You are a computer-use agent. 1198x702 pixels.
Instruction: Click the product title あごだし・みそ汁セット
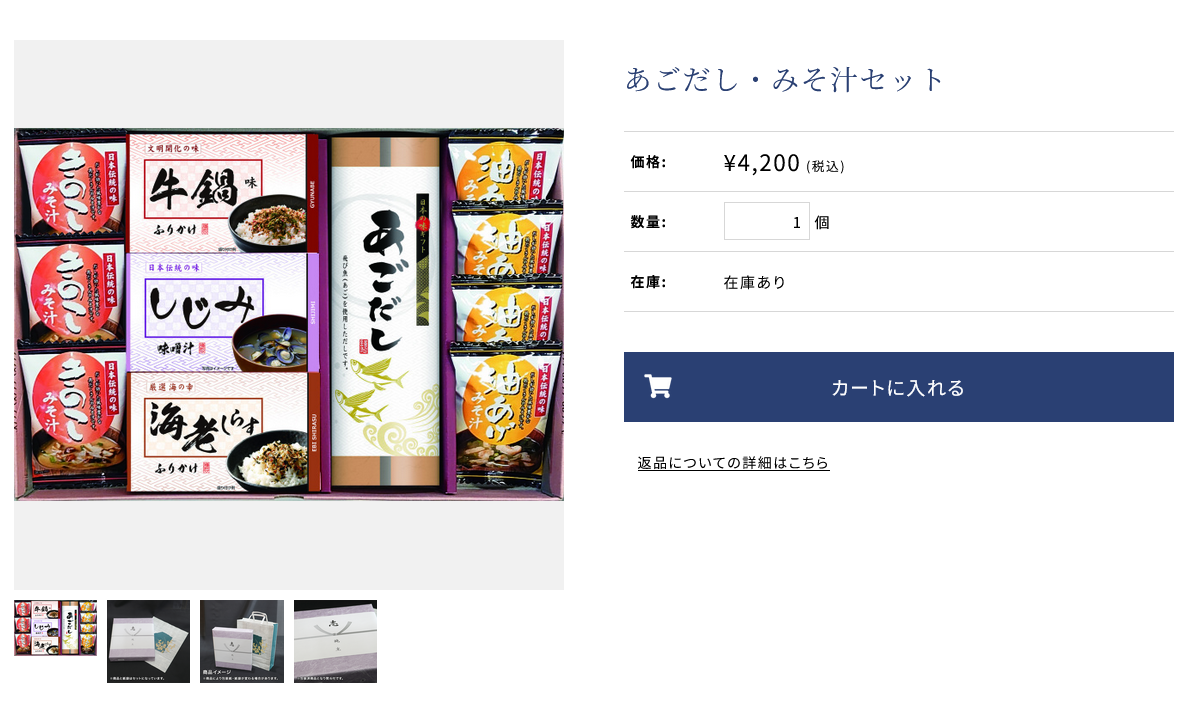785,80
